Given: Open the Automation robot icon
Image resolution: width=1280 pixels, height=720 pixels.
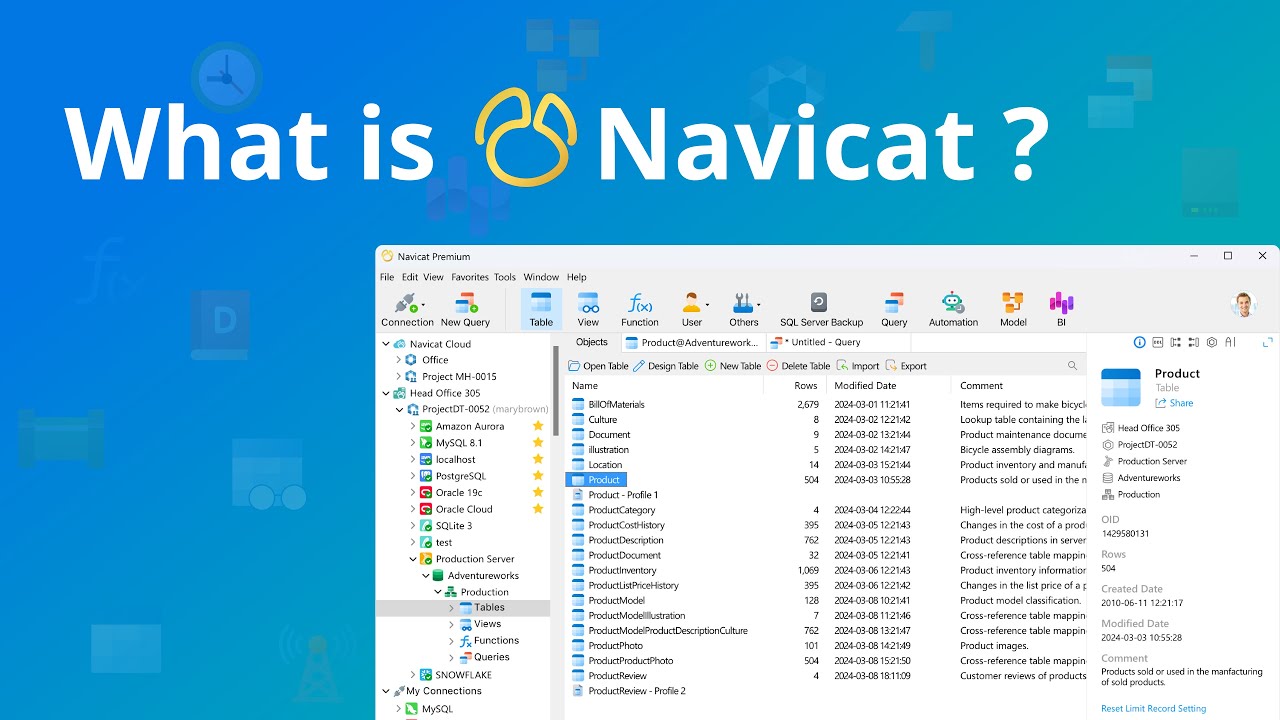Looking at the screenshot, I should pyautogui.click(x=953, y=309).
